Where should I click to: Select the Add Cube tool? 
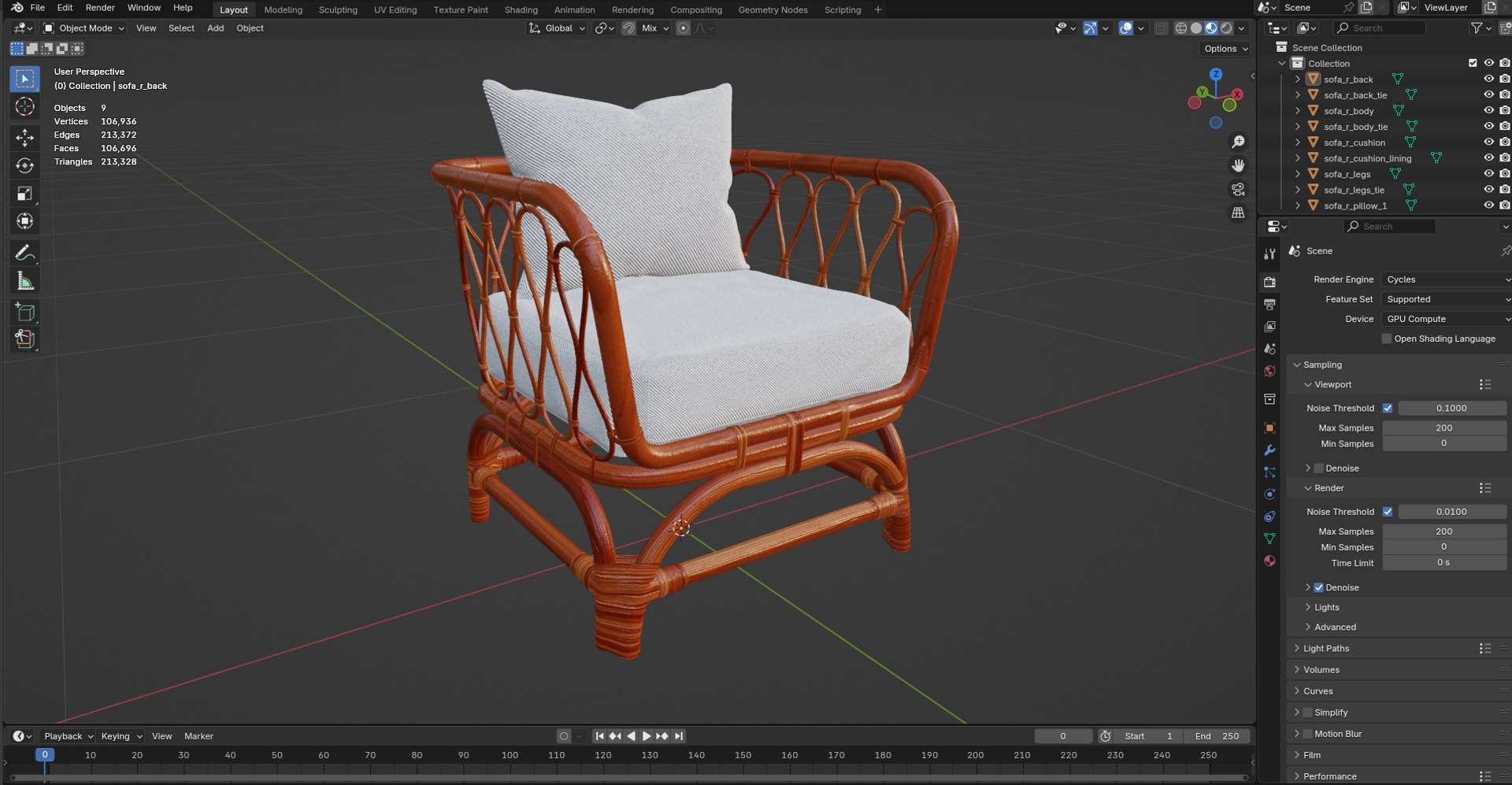[x=24, y=312]
